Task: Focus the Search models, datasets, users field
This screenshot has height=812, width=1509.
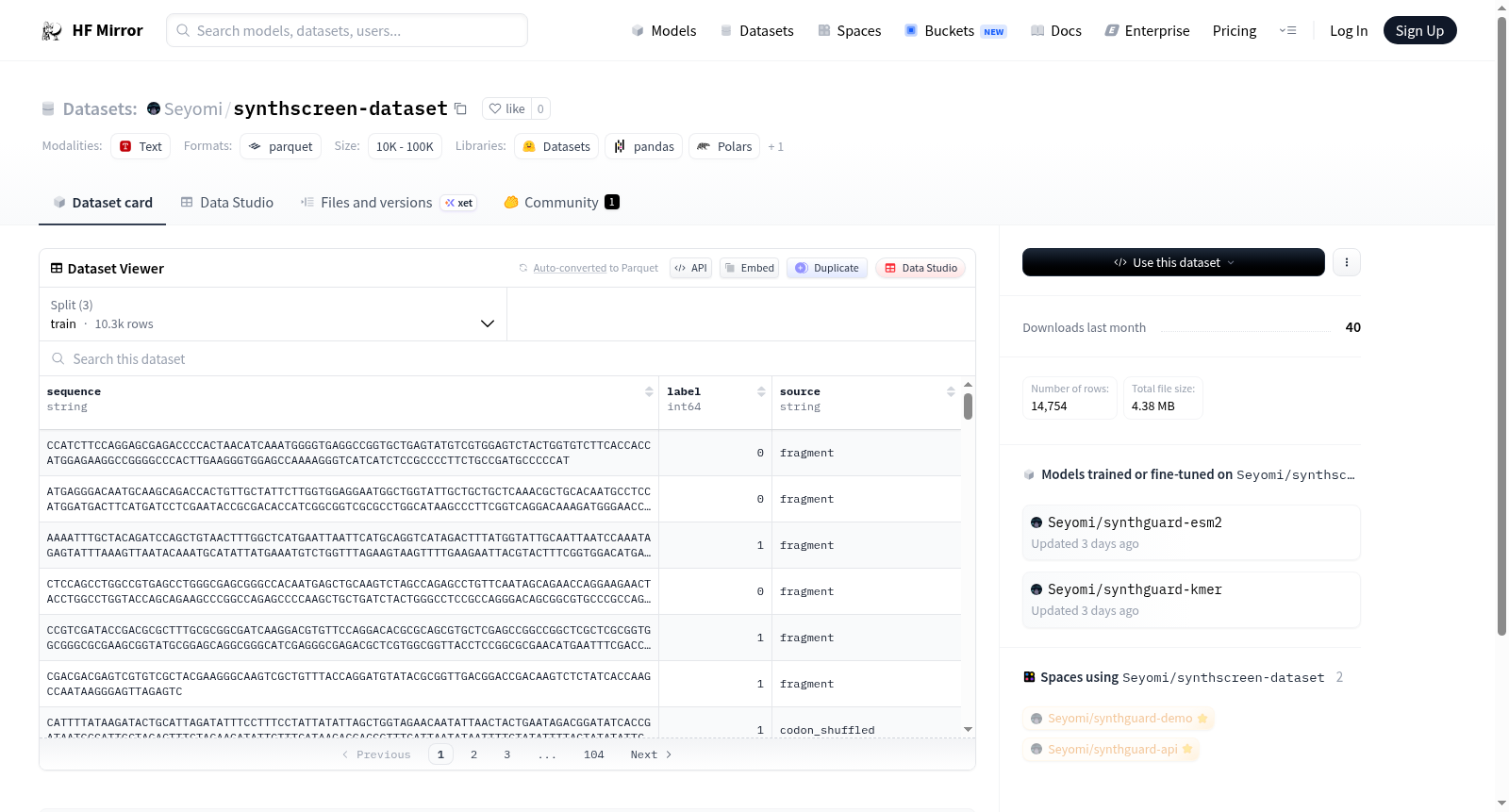Action: (347, 30)
